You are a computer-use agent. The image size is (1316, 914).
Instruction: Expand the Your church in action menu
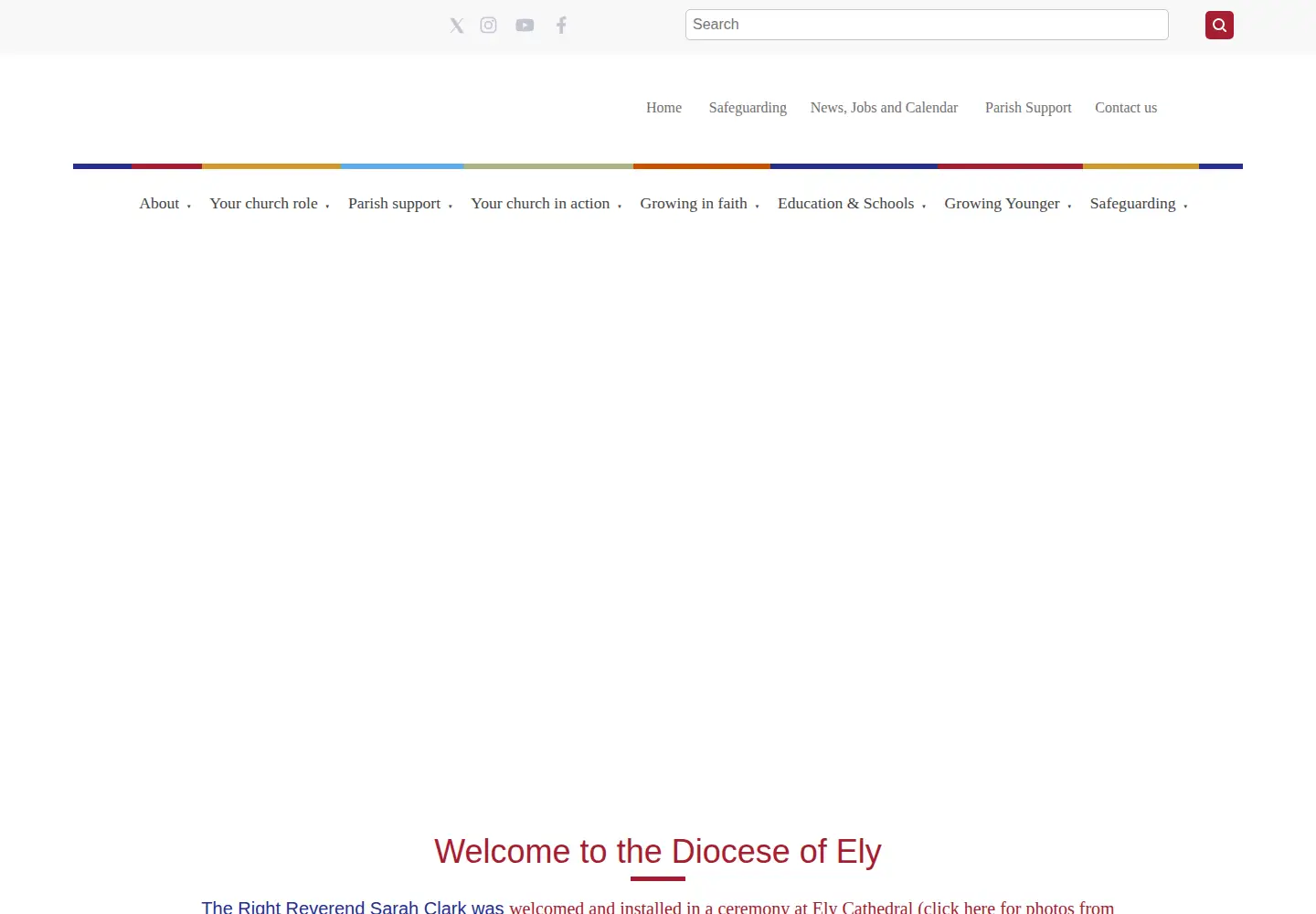pos(547,204)
